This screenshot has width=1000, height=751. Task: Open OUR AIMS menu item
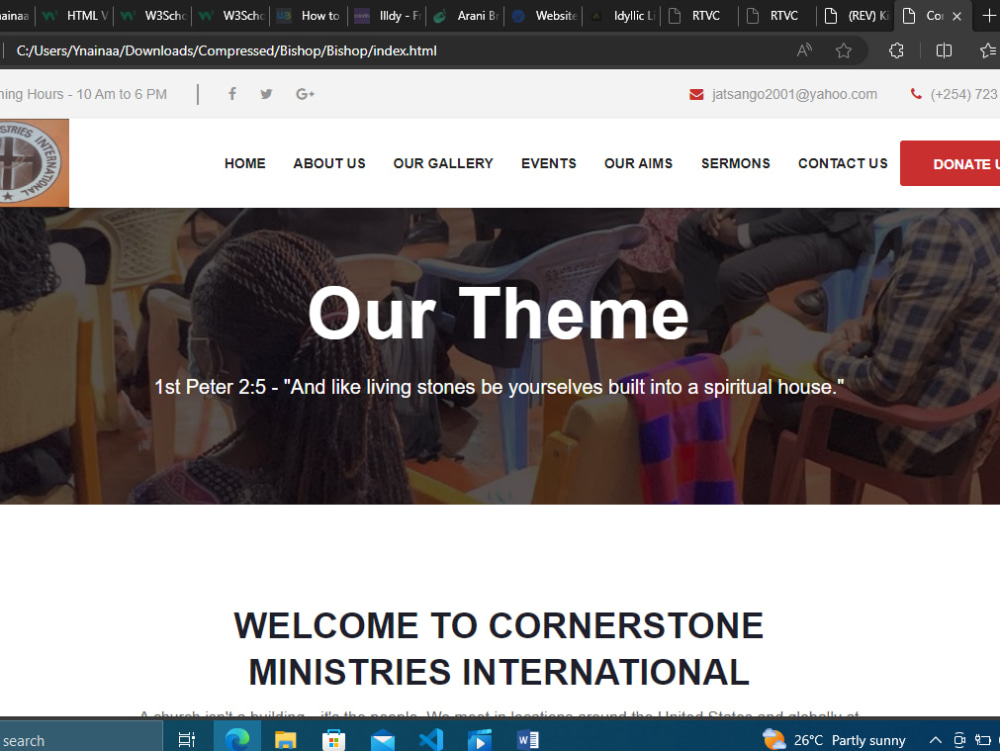(x=638, y=163)
